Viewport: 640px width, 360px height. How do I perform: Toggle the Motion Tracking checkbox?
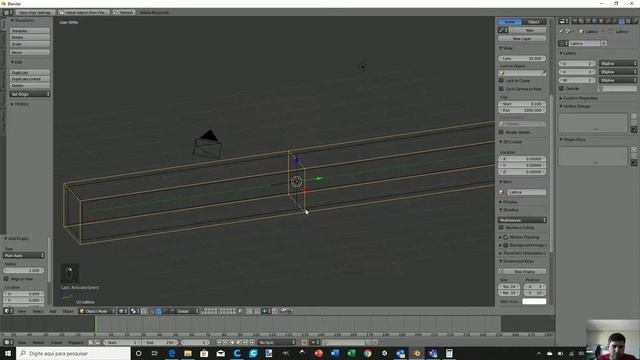[x=506, y=237]
